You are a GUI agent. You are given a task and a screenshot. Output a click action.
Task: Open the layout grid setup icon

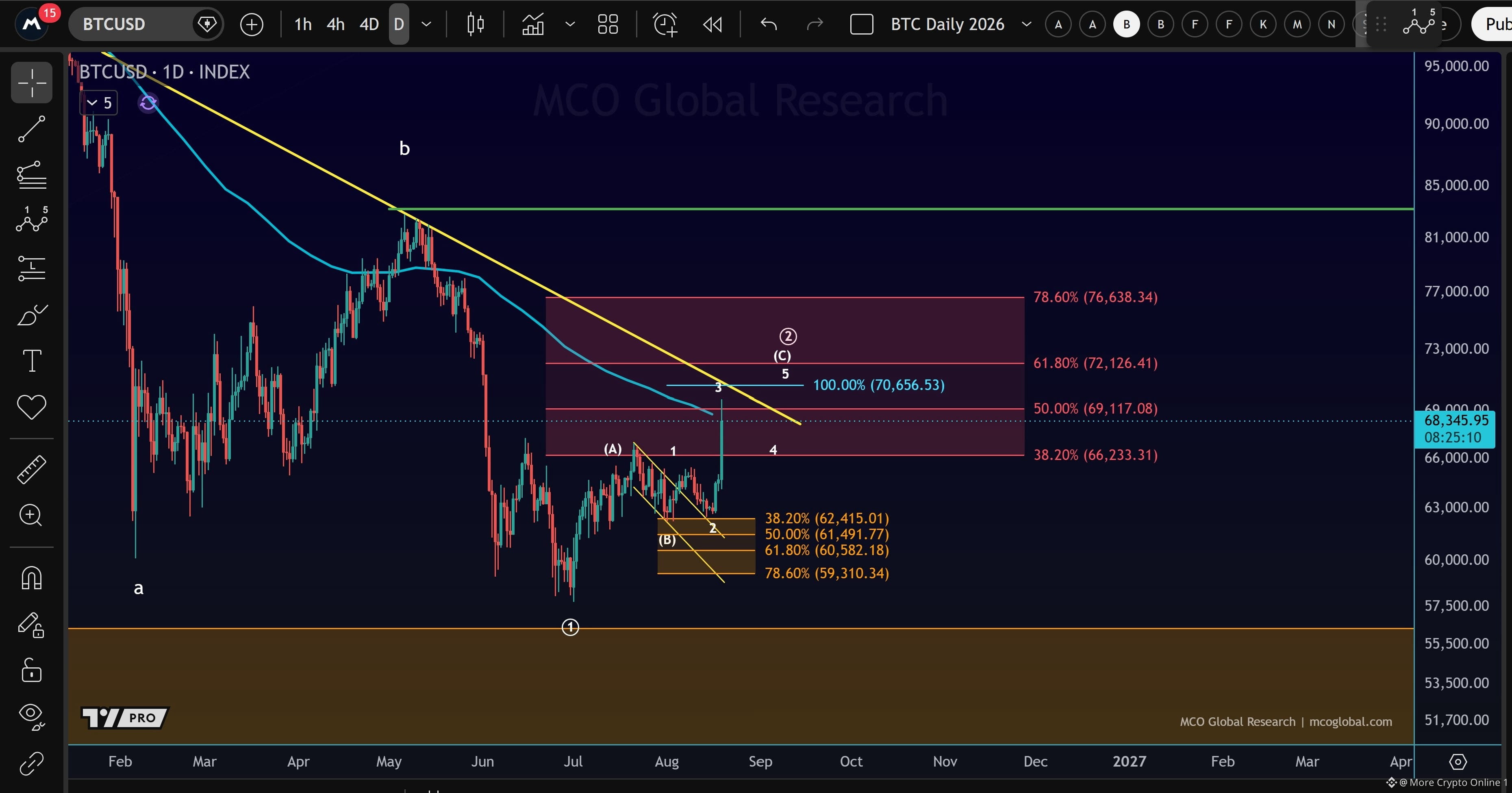[x=608, y=24]
